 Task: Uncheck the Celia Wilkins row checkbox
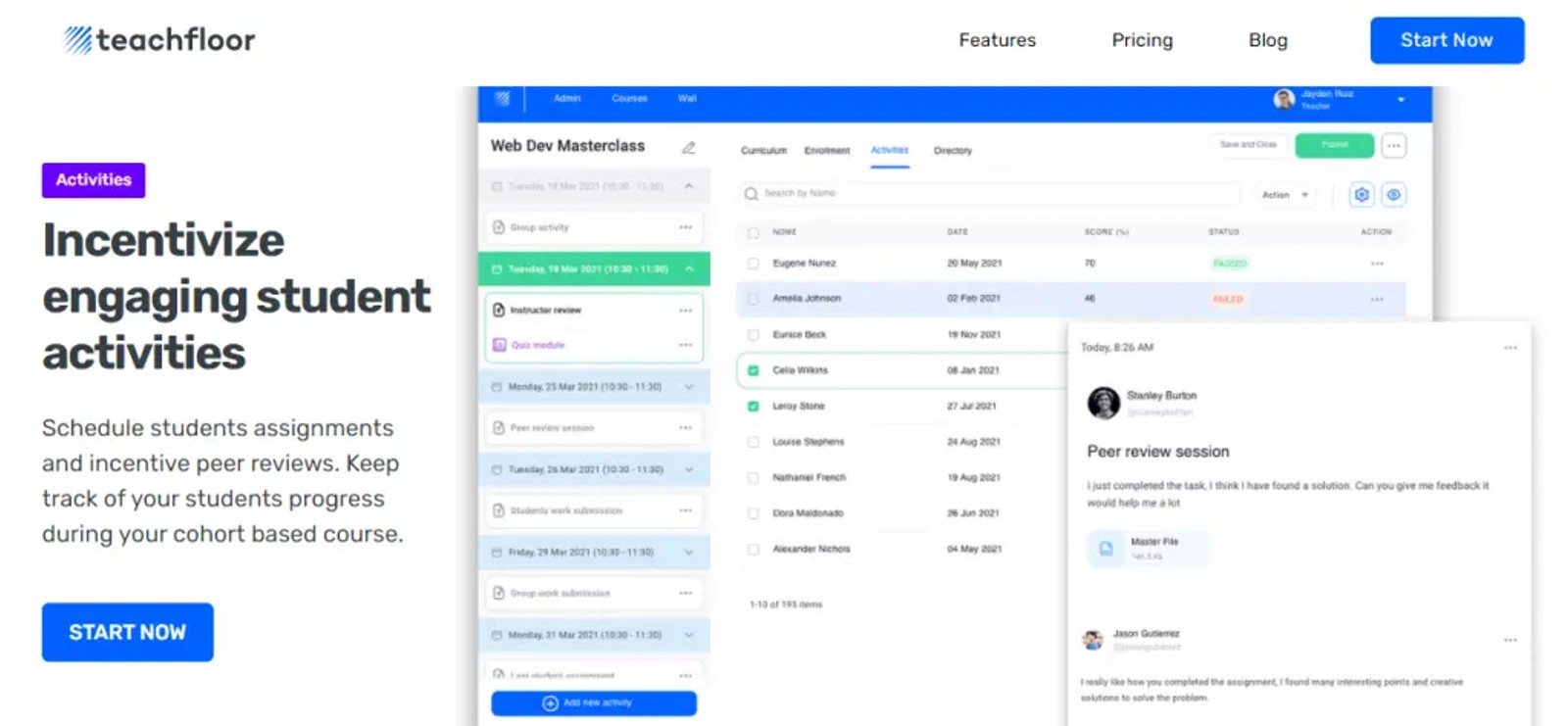[753, 370]
